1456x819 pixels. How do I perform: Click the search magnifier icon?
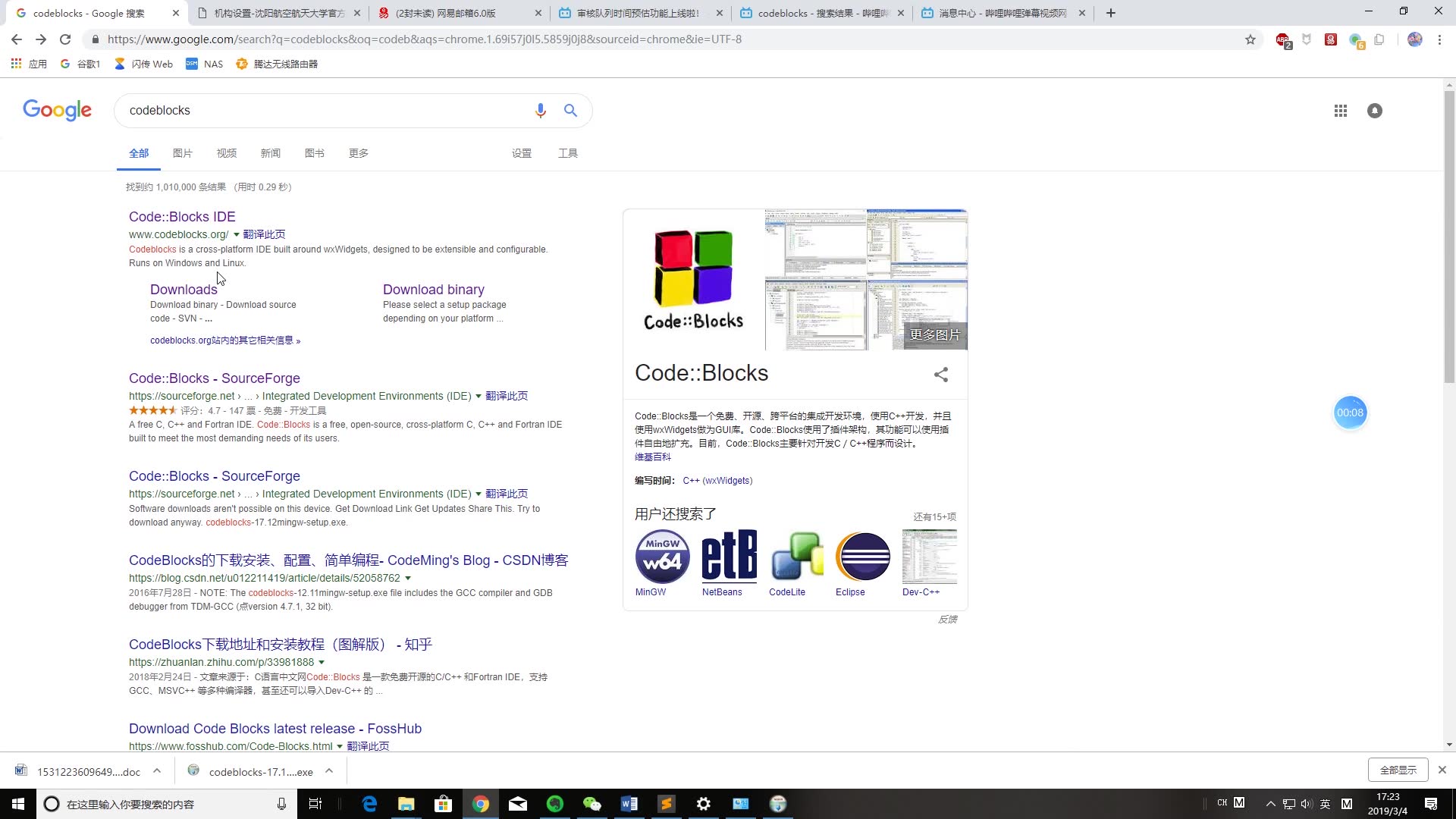click(x=570, y=110)
